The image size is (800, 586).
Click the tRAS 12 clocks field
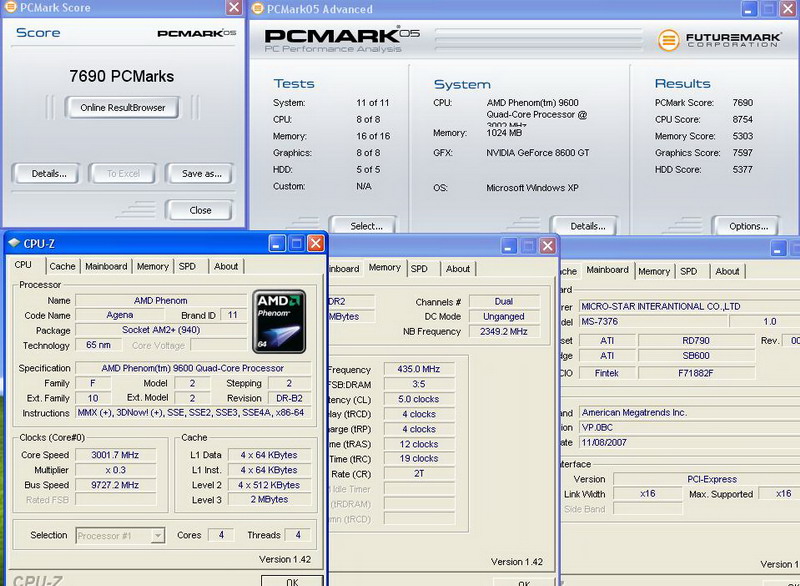pos(418,444)
